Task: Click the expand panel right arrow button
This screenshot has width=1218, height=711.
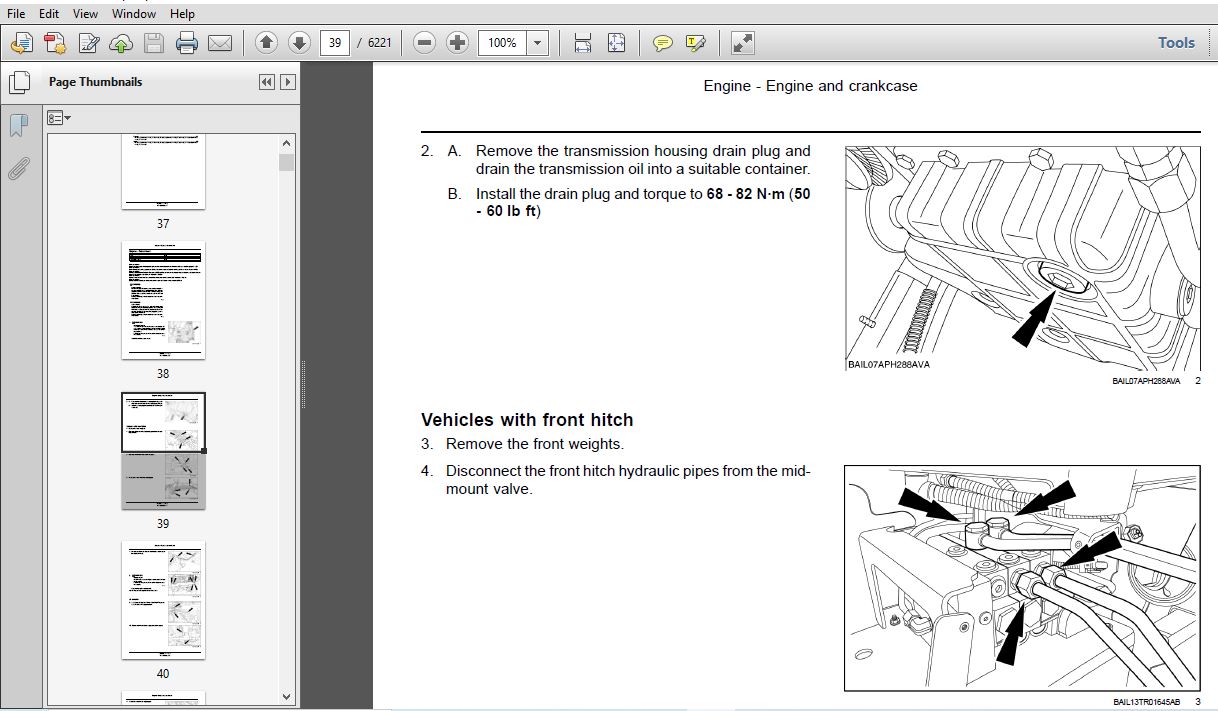Action: [288, 82]
